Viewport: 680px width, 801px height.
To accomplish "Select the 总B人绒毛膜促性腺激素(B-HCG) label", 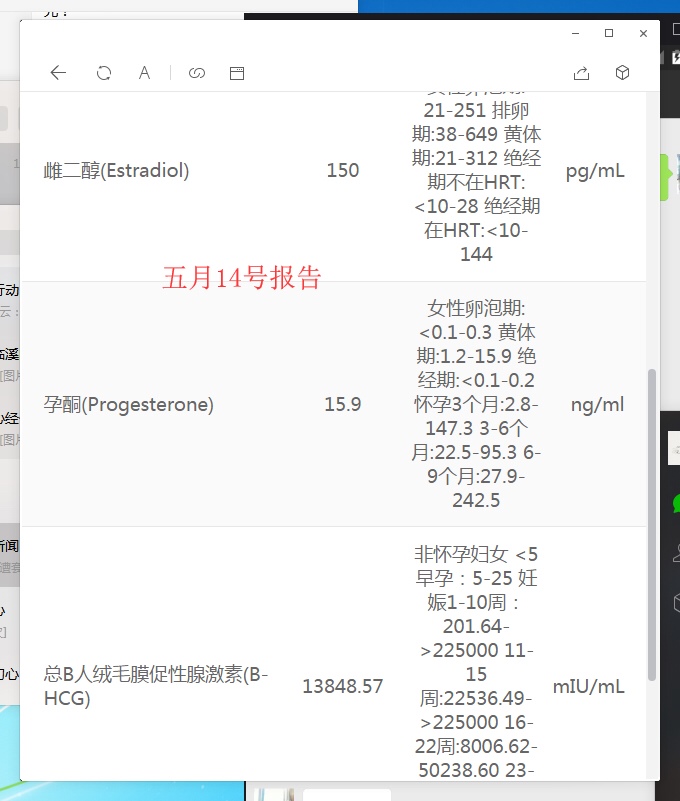I will tap(156, 686).
